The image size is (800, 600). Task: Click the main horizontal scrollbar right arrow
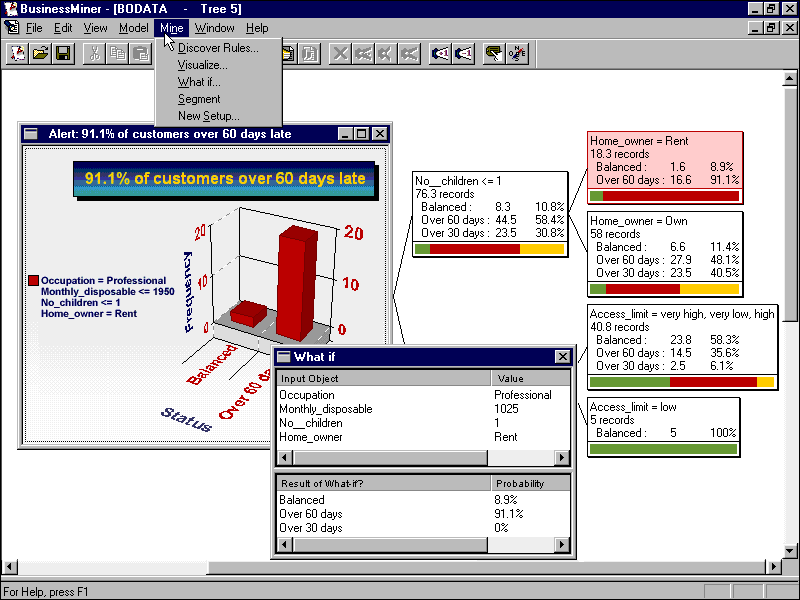click(x=774, y=566)
